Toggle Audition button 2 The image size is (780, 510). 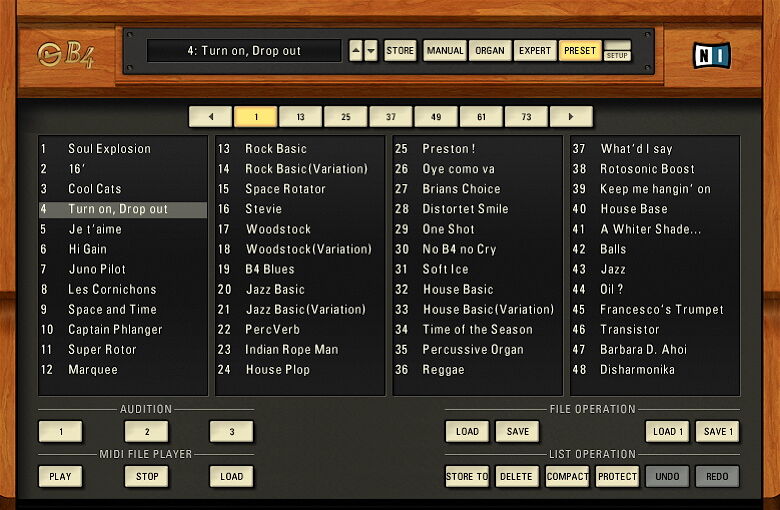[x=147, y=431]
